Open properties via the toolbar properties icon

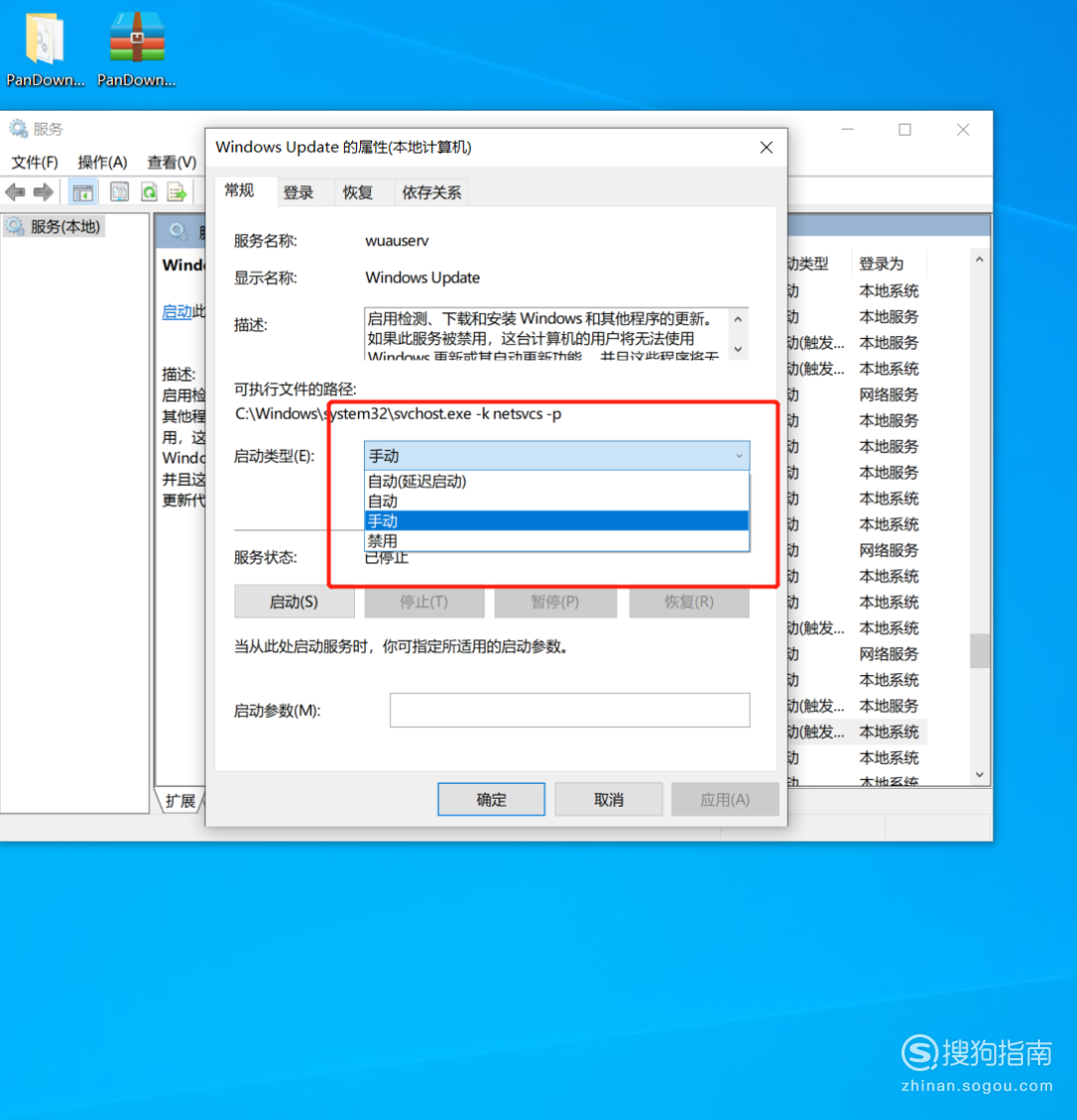coord(120,191)
